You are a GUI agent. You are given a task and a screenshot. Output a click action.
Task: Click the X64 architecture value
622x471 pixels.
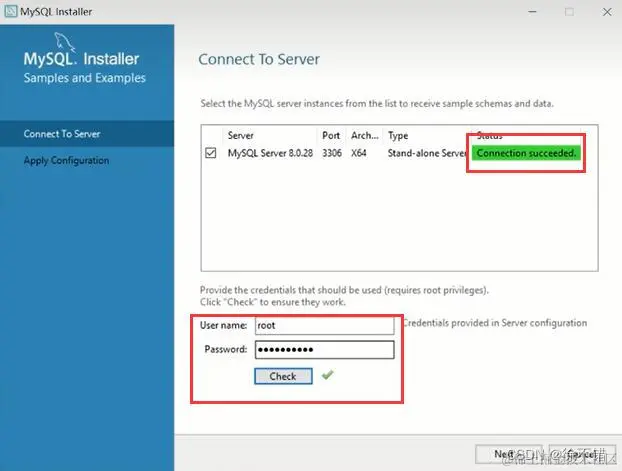pyautogui.click(x=359, y=153)
